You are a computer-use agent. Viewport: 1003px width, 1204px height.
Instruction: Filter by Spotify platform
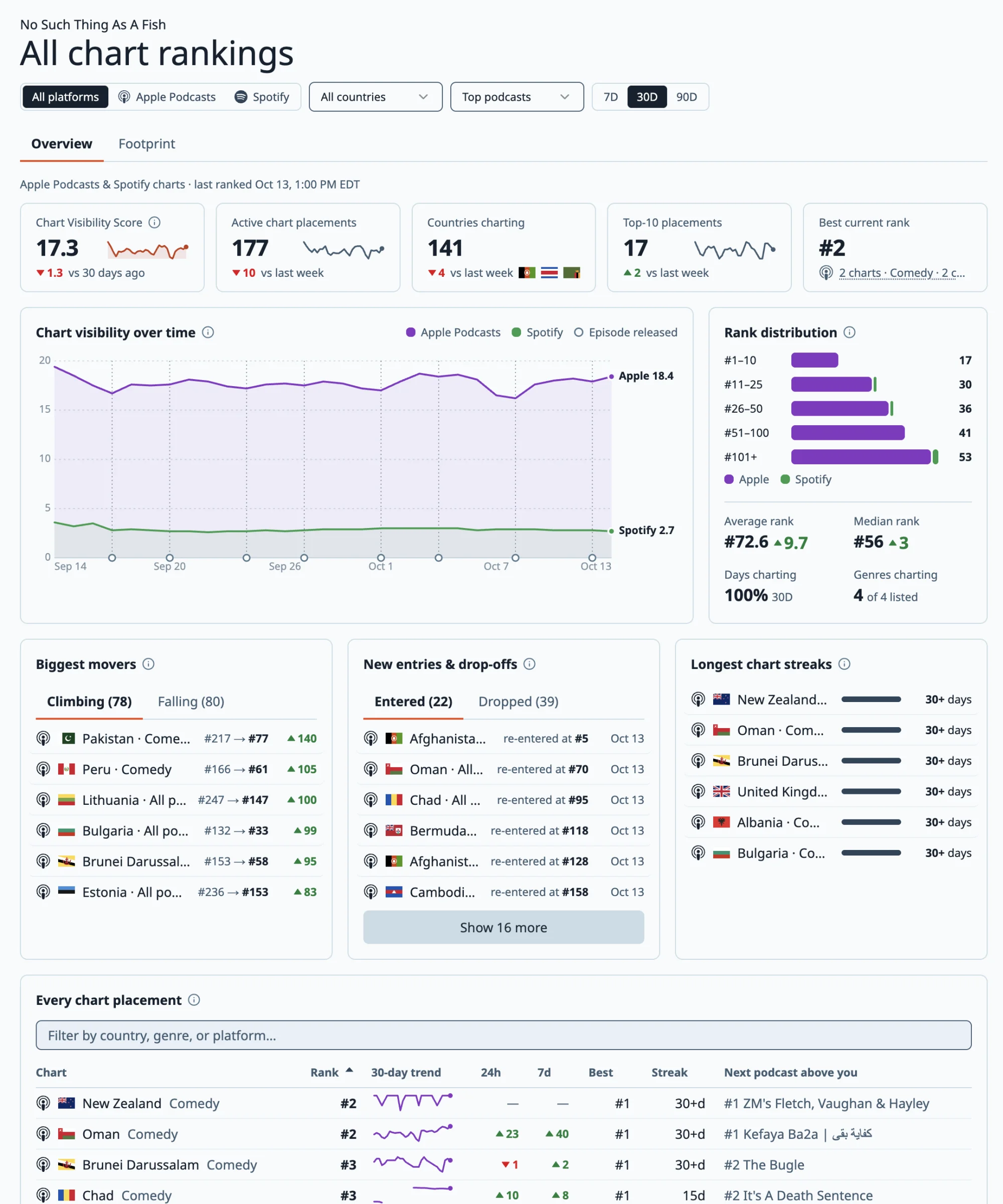click(x=262, y=97)
